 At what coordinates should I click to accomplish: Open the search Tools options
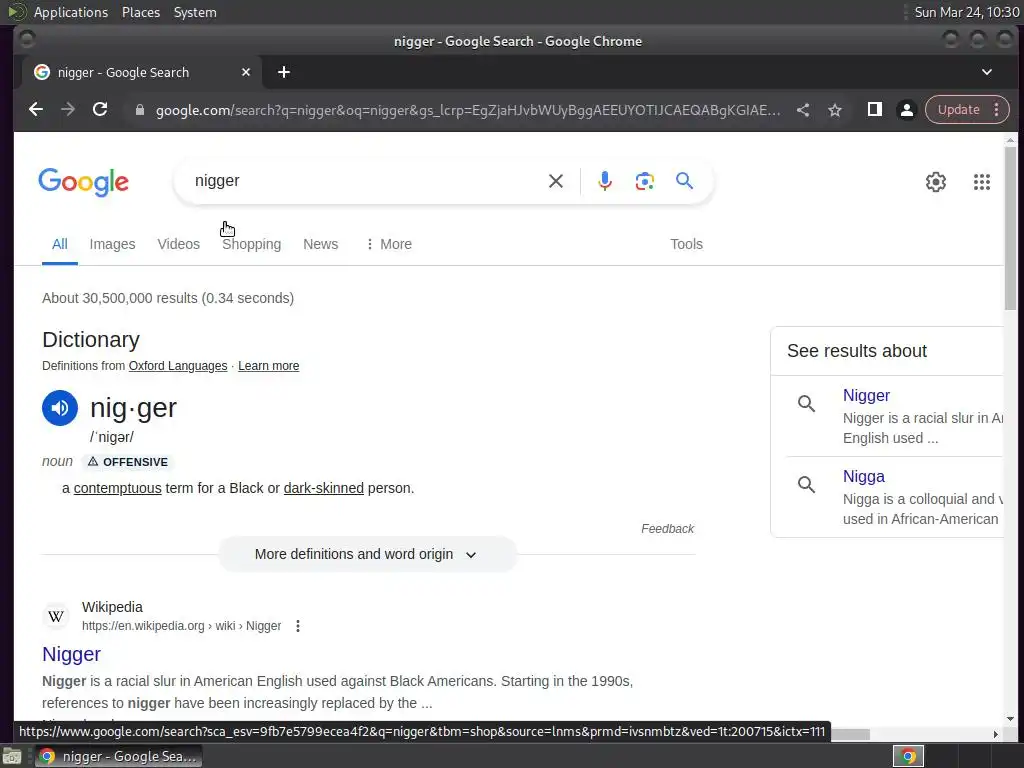pyautogui.click(x=686, y=244)
